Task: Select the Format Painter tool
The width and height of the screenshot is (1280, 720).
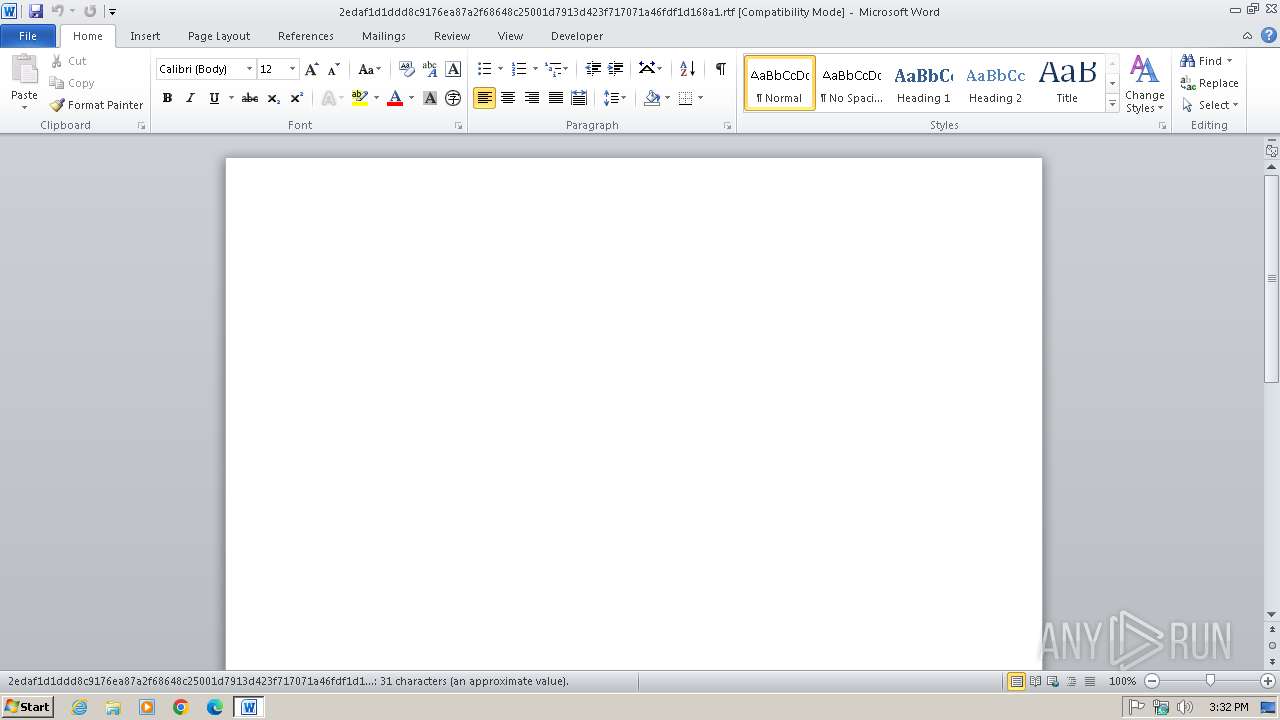Action: [x=97, y=105]
